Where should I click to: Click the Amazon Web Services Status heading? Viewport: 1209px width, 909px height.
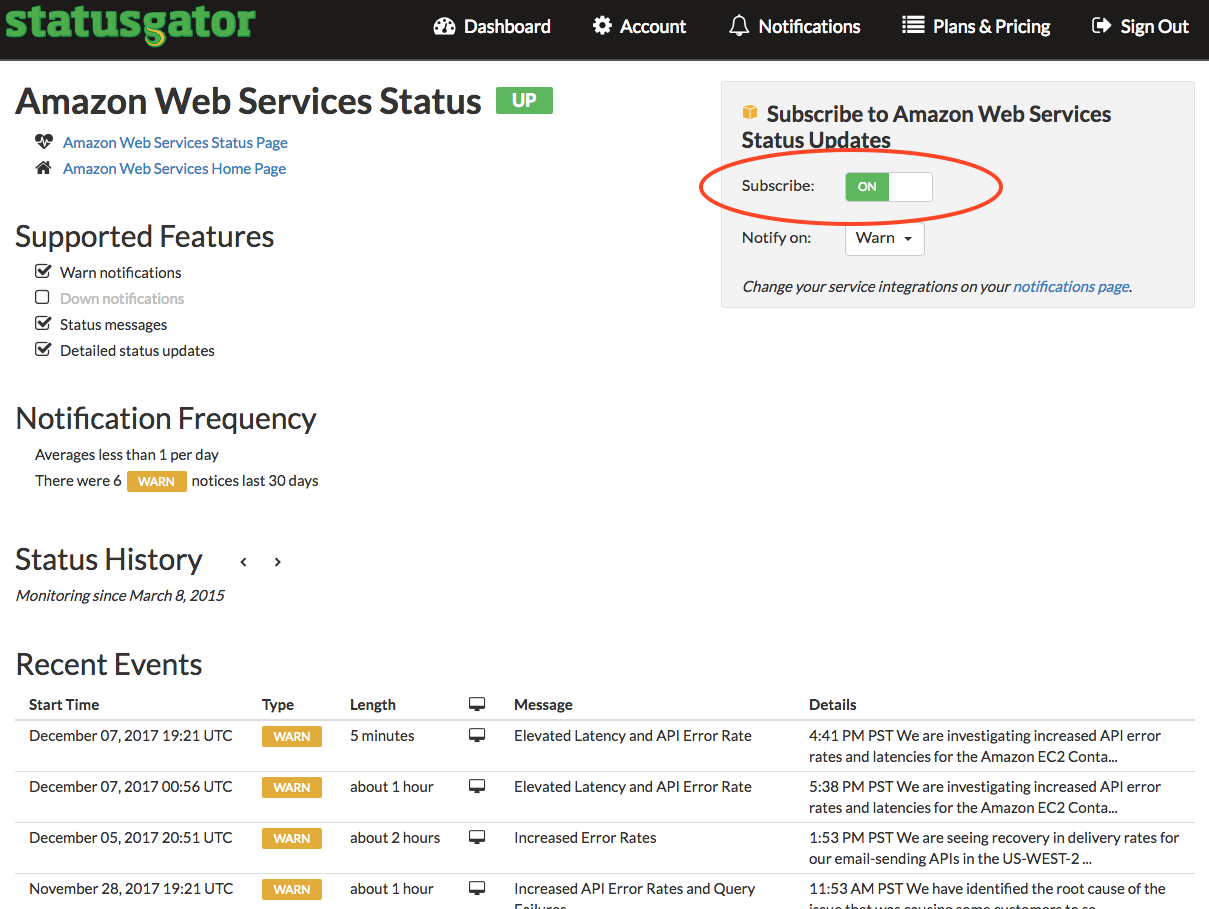pos(249,101)
